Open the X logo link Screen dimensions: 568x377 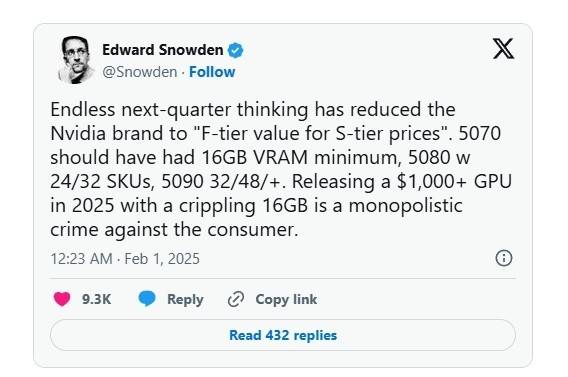pos(503,49)
